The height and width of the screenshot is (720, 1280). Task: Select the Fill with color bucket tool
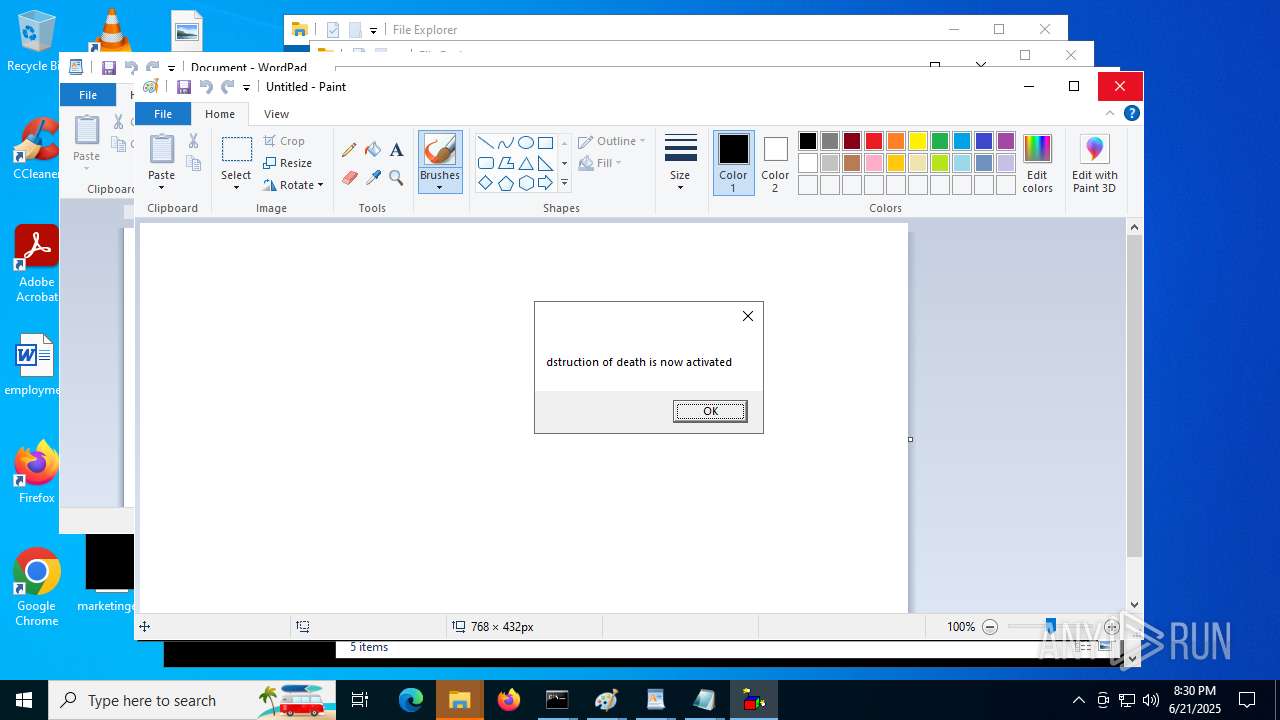373,150
